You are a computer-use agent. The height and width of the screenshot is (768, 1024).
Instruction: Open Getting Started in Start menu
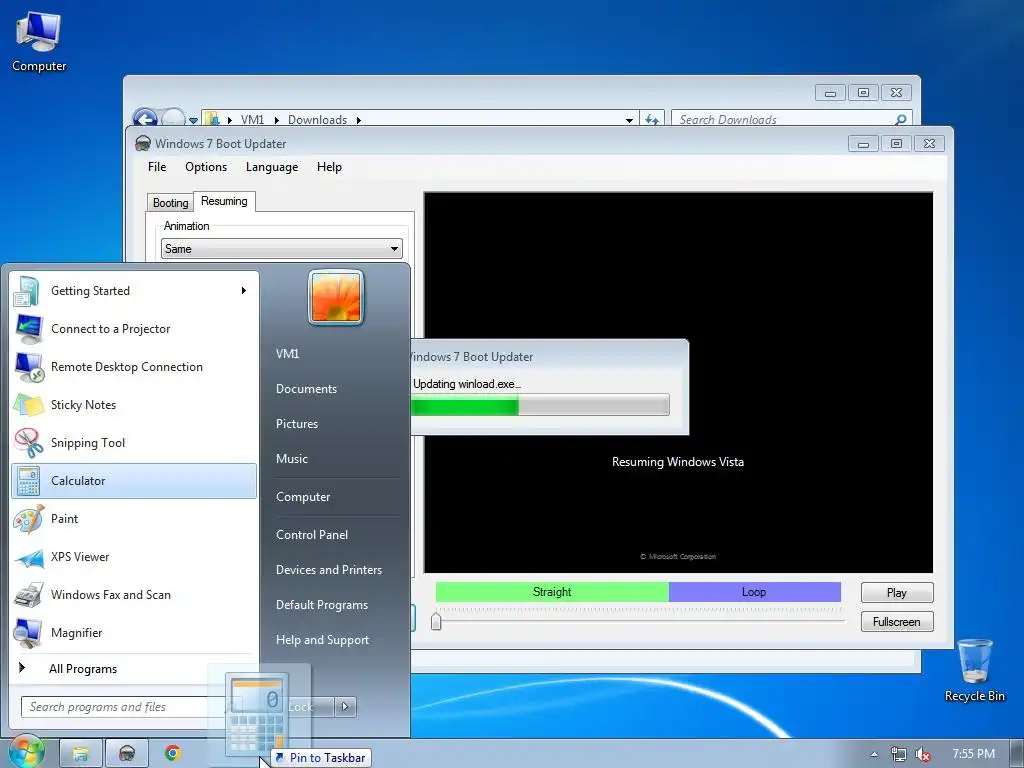point(134,291)
